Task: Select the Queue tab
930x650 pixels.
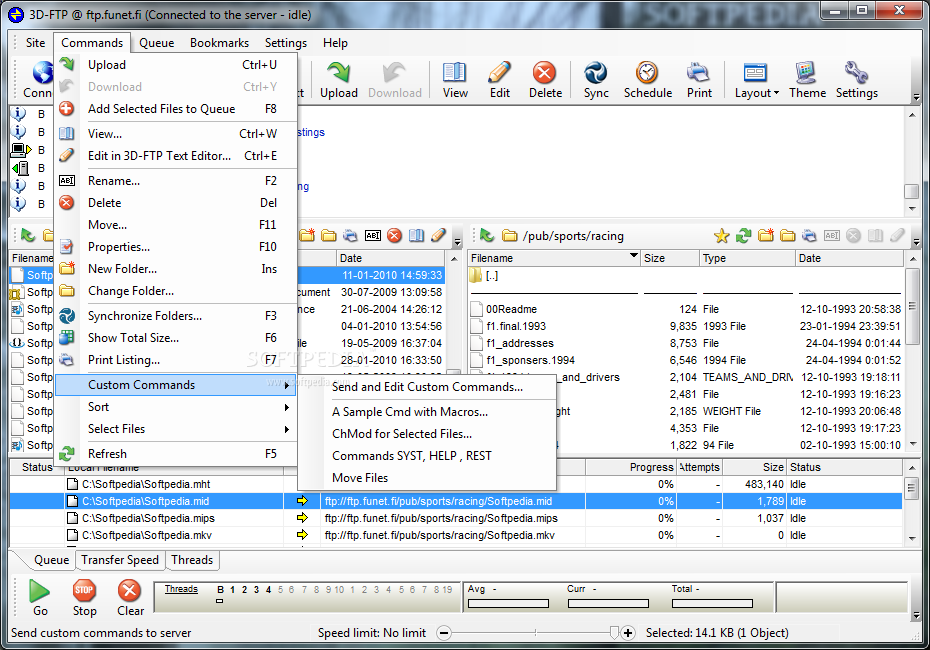Action: coord(51,560)
